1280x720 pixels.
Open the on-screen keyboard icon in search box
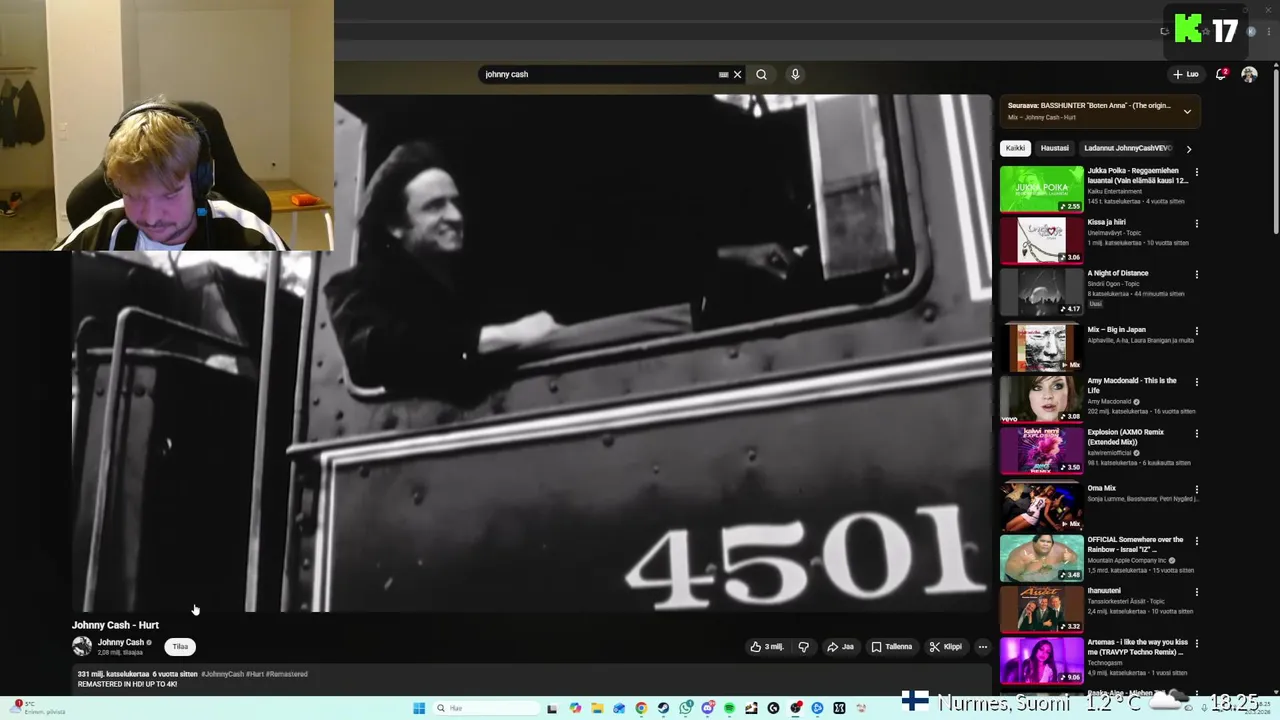(x=723, y=74)
